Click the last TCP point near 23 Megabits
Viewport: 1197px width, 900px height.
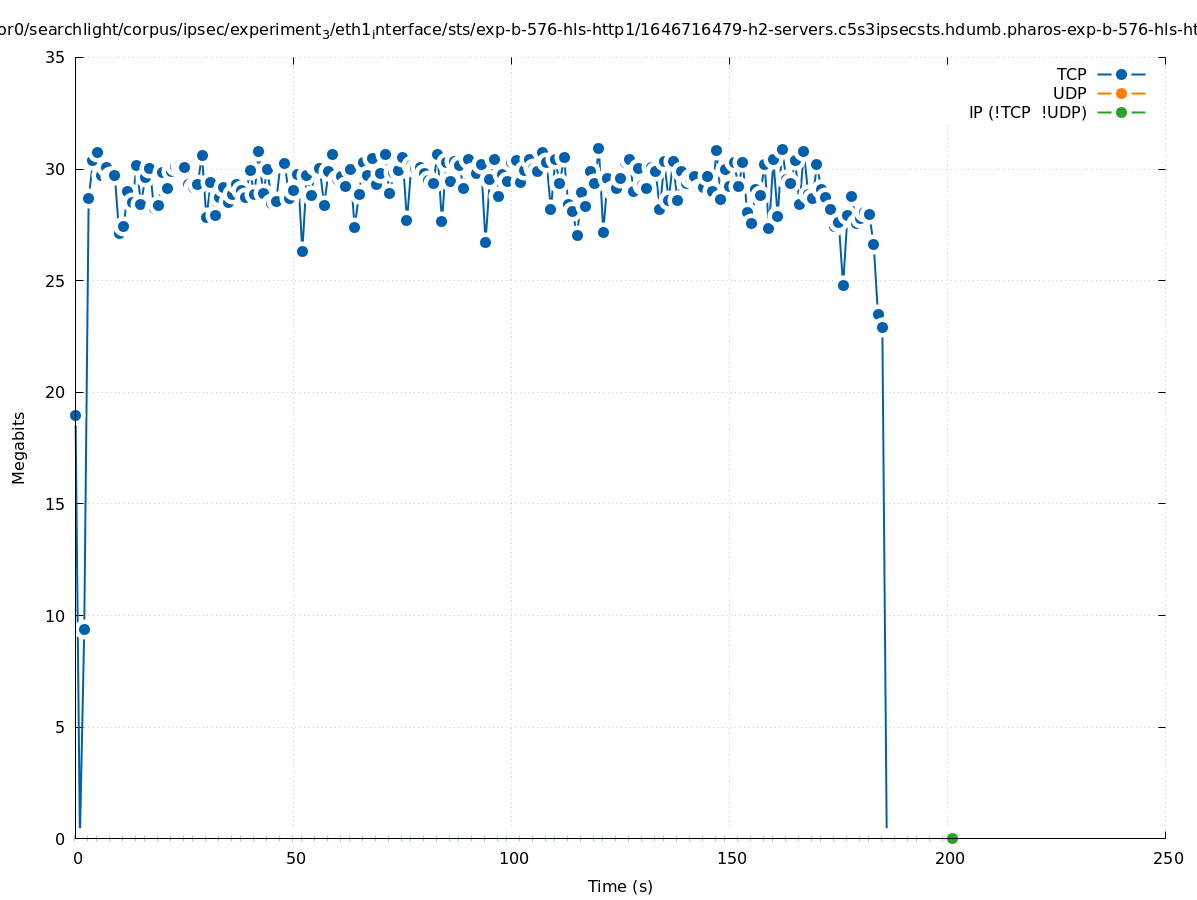(x=882, y=327)
